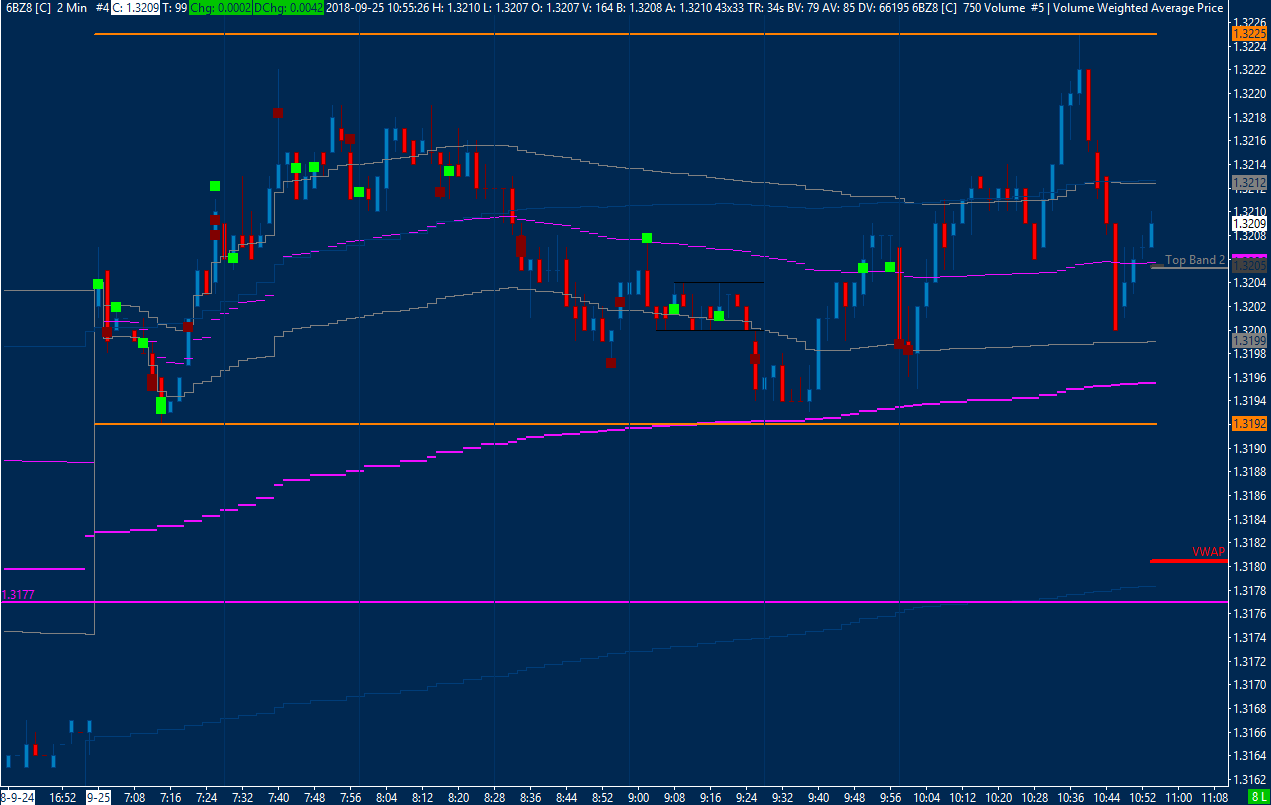
Task: Click the green Chg: 0.0002 header field
Action: 220,7
